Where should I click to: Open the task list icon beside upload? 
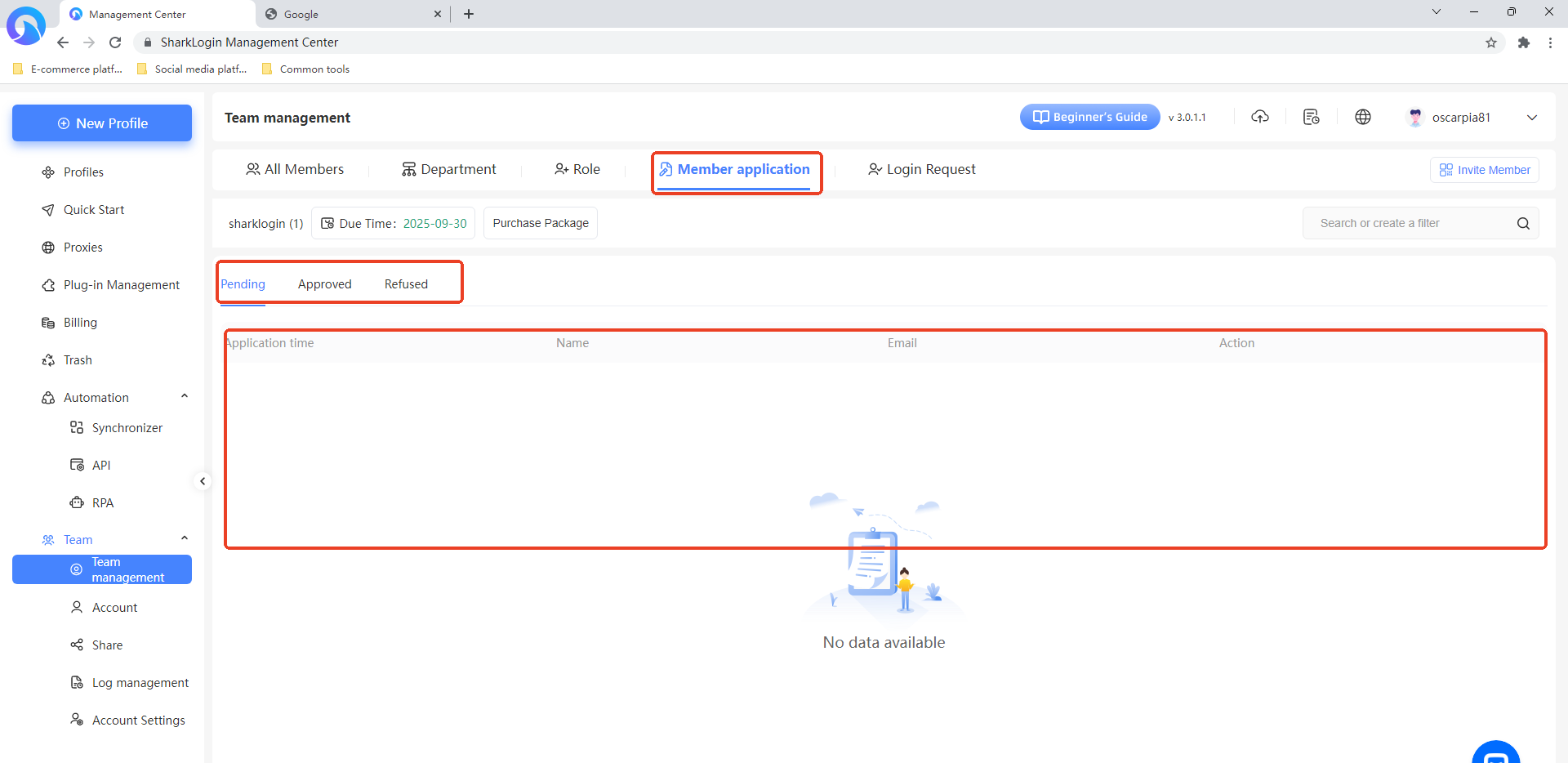coord(1312,117)
